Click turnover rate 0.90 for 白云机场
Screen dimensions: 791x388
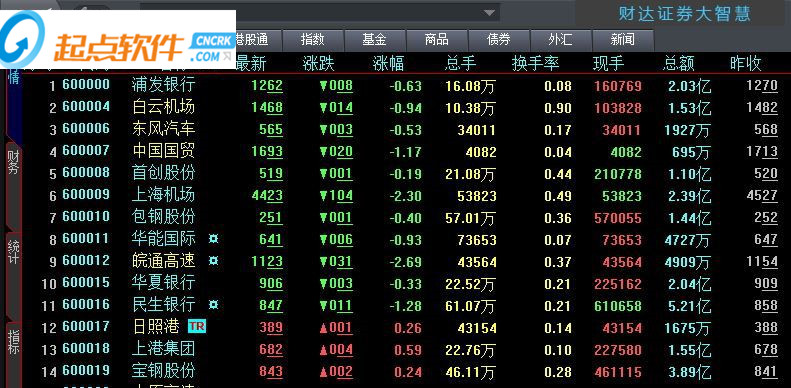coord(558,108)
